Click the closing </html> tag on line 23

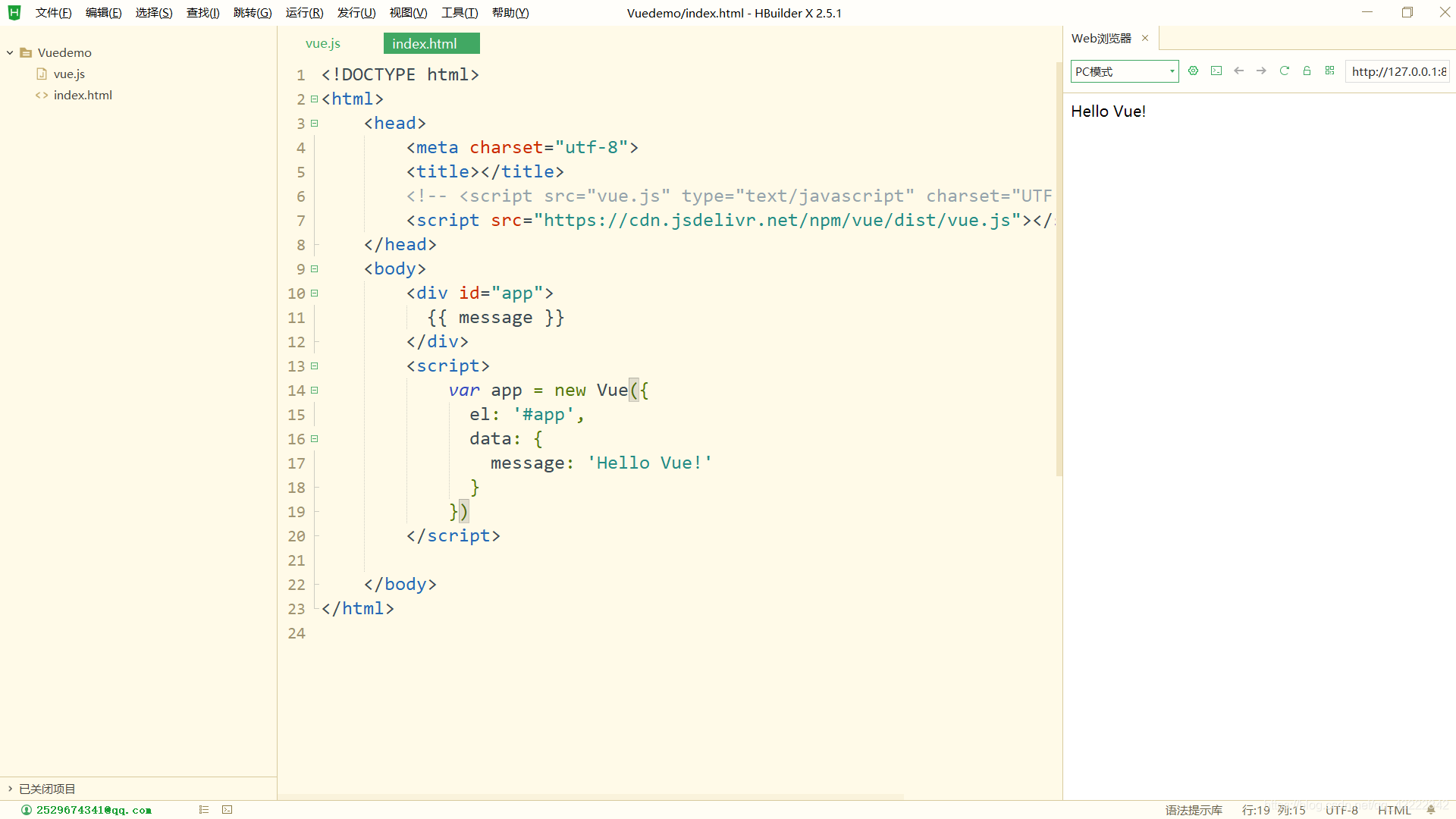[357, 609]
